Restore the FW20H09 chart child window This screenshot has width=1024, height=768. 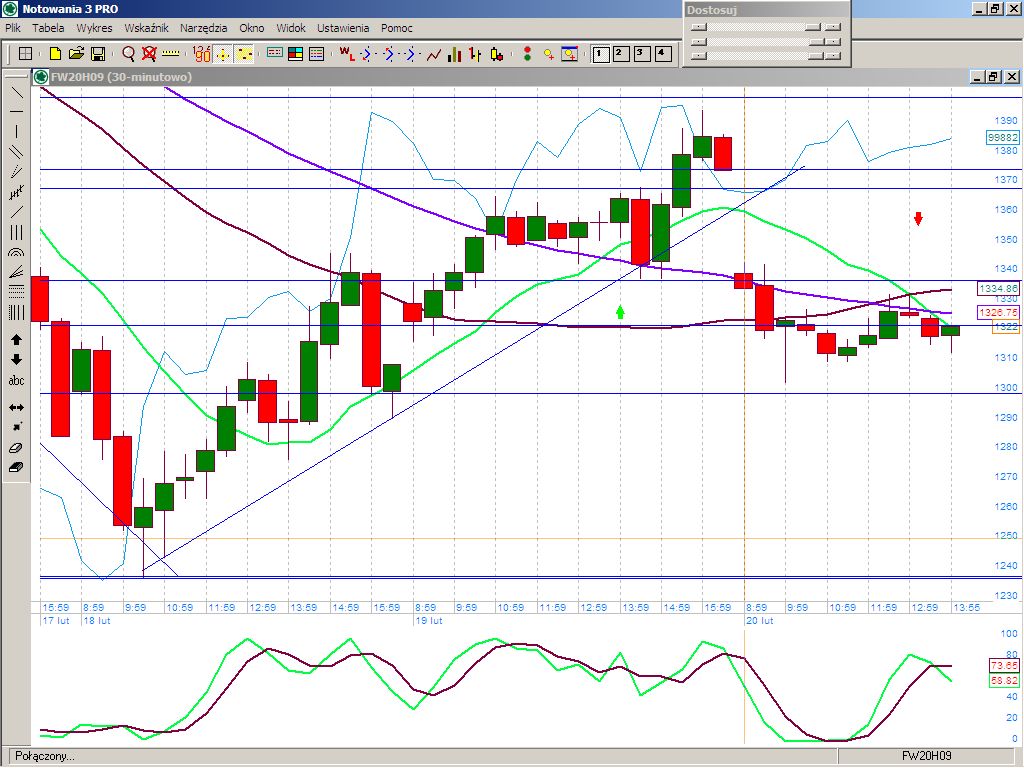click(992, 77)
